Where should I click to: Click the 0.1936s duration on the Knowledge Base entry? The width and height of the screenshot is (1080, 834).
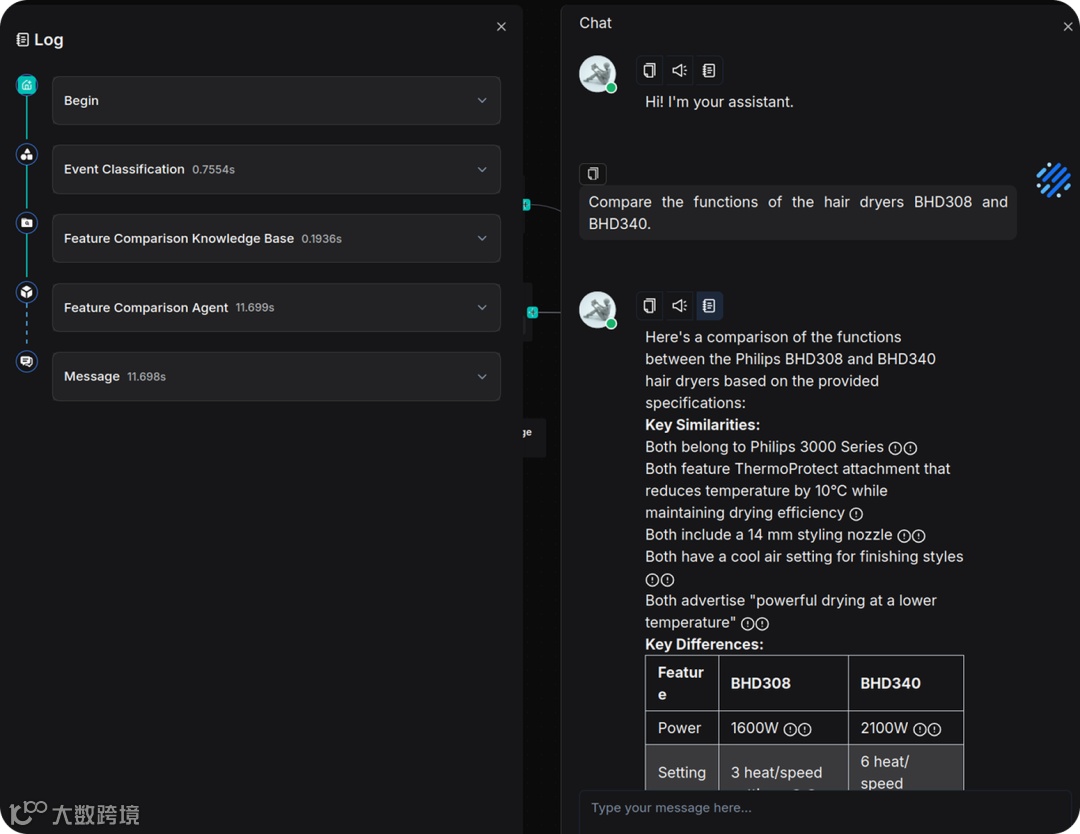tap(322, 239)
